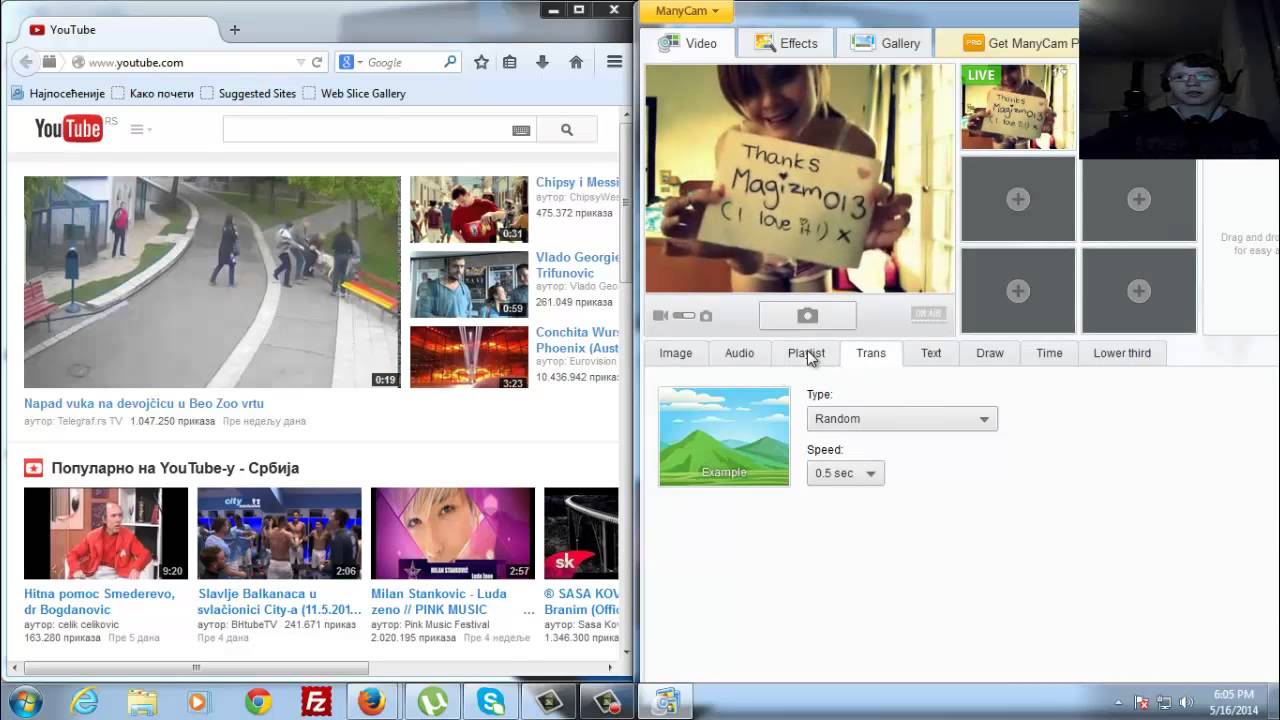The height and width of the screenshot is (720, 1280).
Task: Select the LIVE video source thumbnail
Action: (1018, 107)
